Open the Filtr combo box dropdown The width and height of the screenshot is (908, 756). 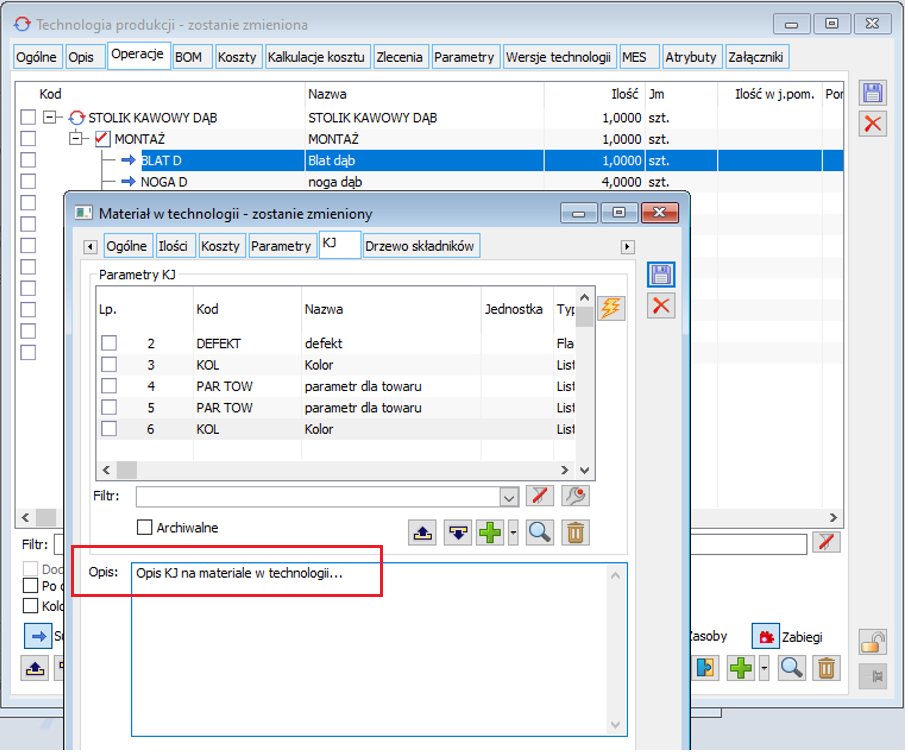(509, 497)
